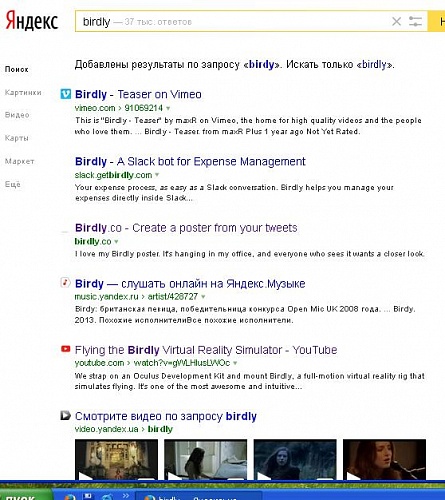Click the birdly search input field
The width and height of the screenshot is (445, 500).
[233, 21]
